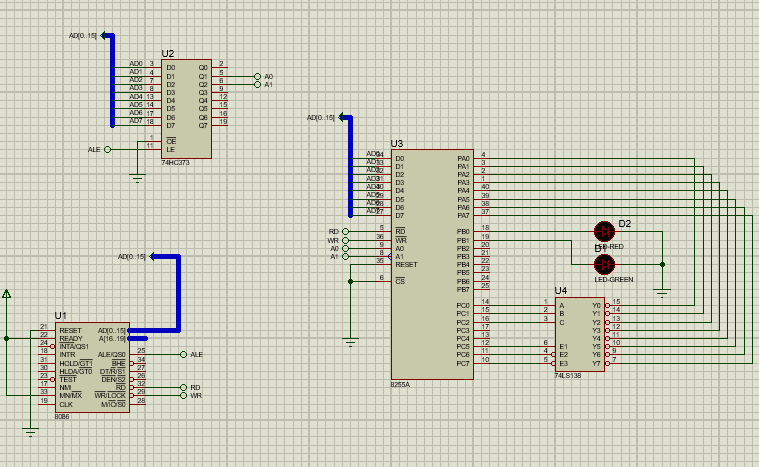Select the U2 74HC373 latch body
This screenshot has height=467, width=759.
186,109
